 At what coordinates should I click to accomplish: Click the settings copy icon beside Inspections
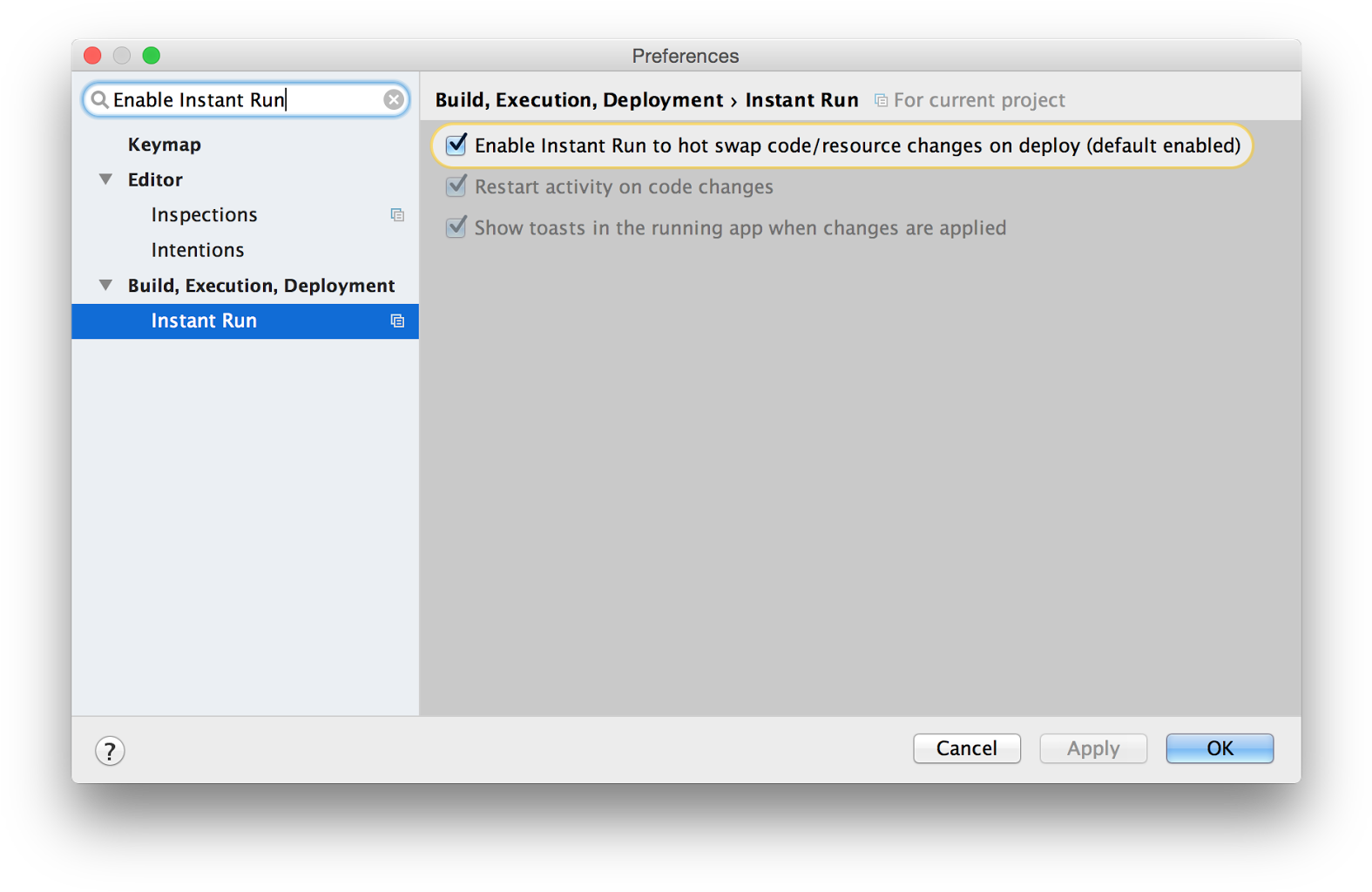397,214
